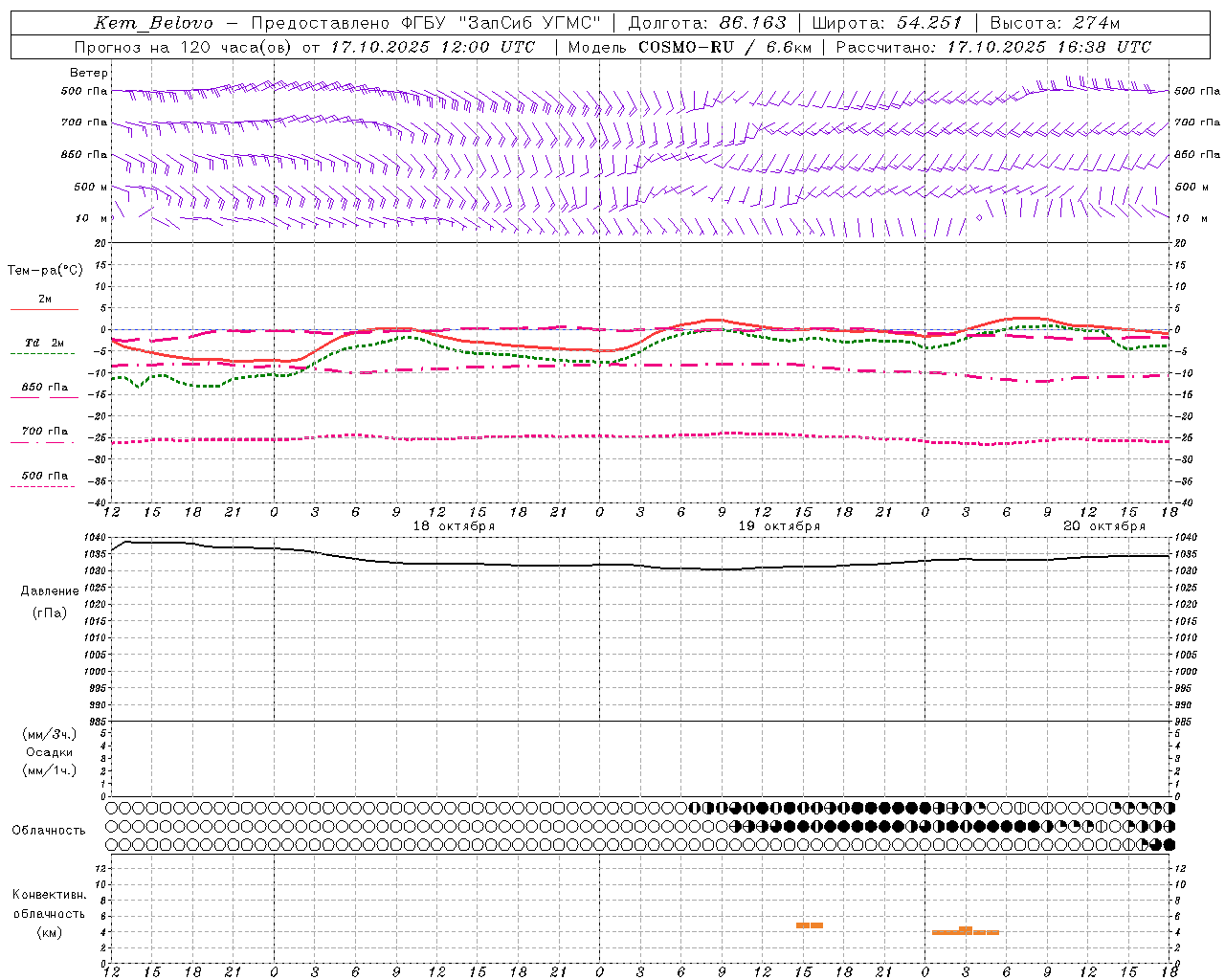This screenshot has width=1225, height=980.
Task: Click the (мм/3ч.) precipitation unit label
Action: click(x=50, y=734)
